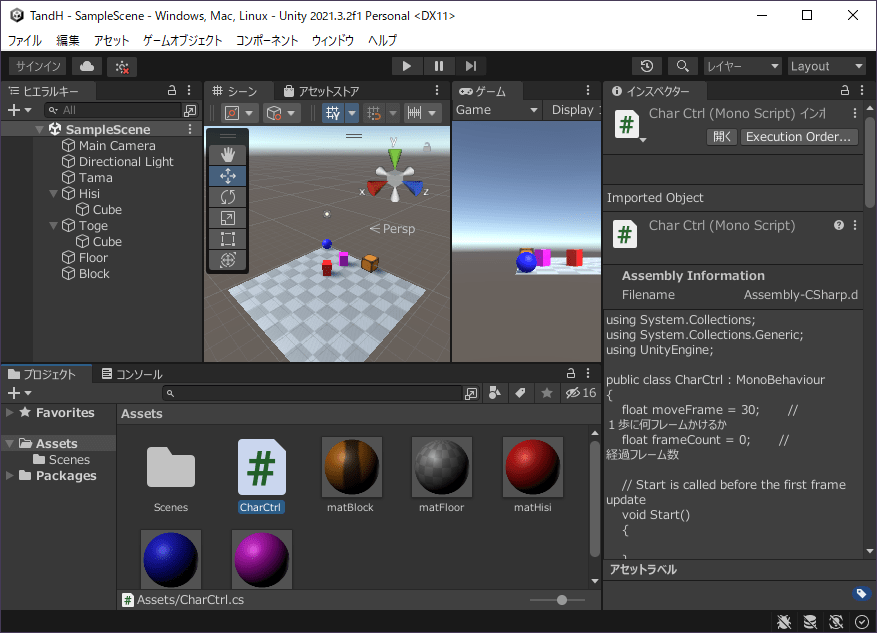Start Play mode

point(407,66)
